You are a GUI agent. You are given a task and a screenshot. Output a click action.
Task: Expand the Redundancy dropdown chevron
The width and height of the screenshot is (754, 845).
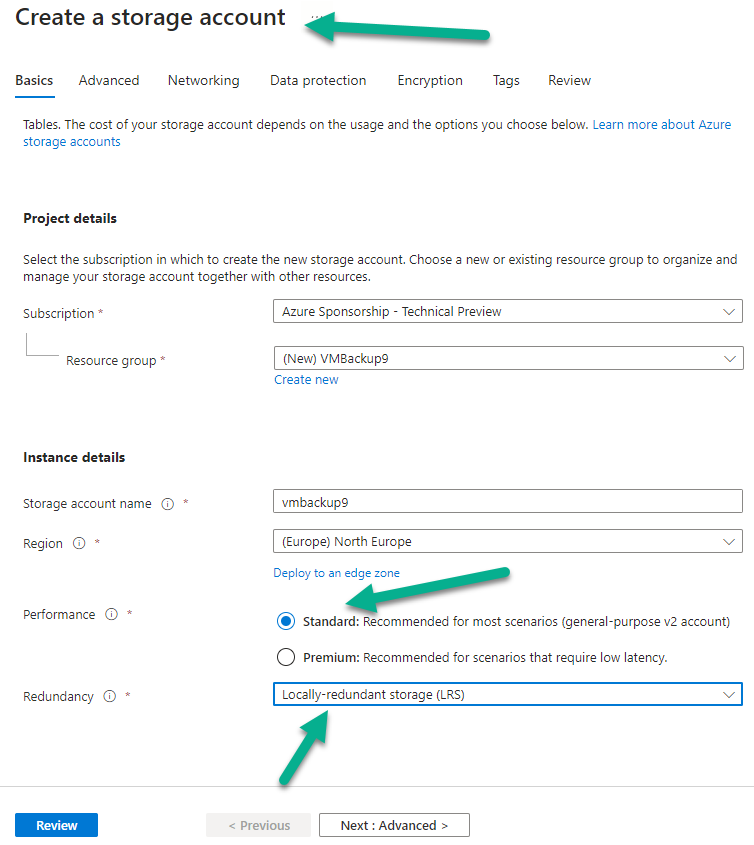729,695
